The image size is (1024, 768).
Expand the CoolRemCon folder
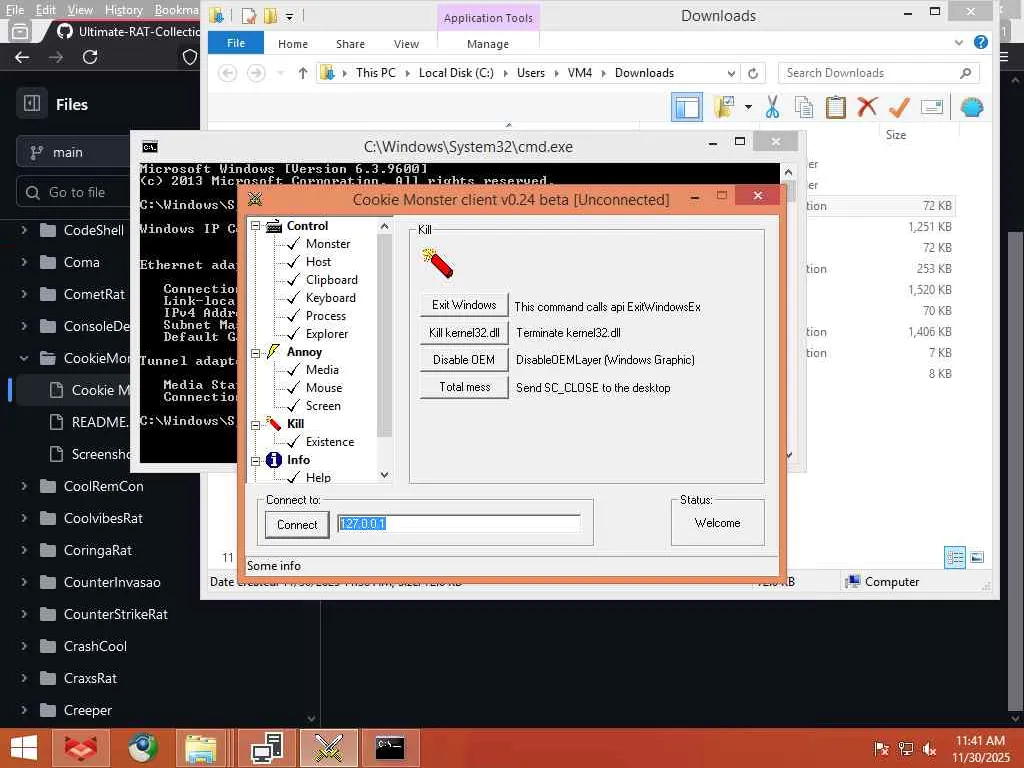click(x=24, y=486)
